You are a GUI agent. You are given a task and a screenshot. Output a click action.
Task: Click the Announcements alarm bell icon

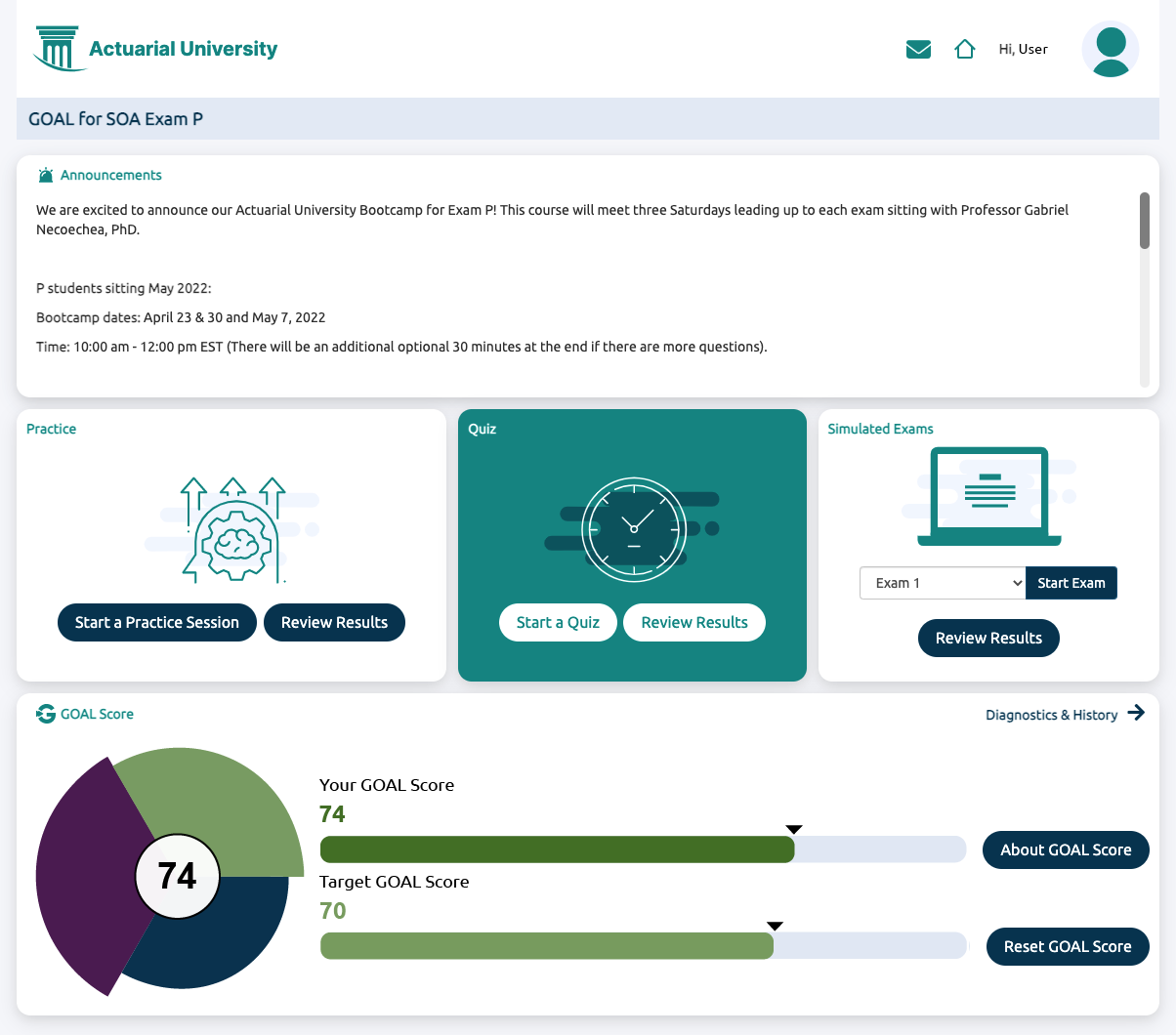click(46, 176)
